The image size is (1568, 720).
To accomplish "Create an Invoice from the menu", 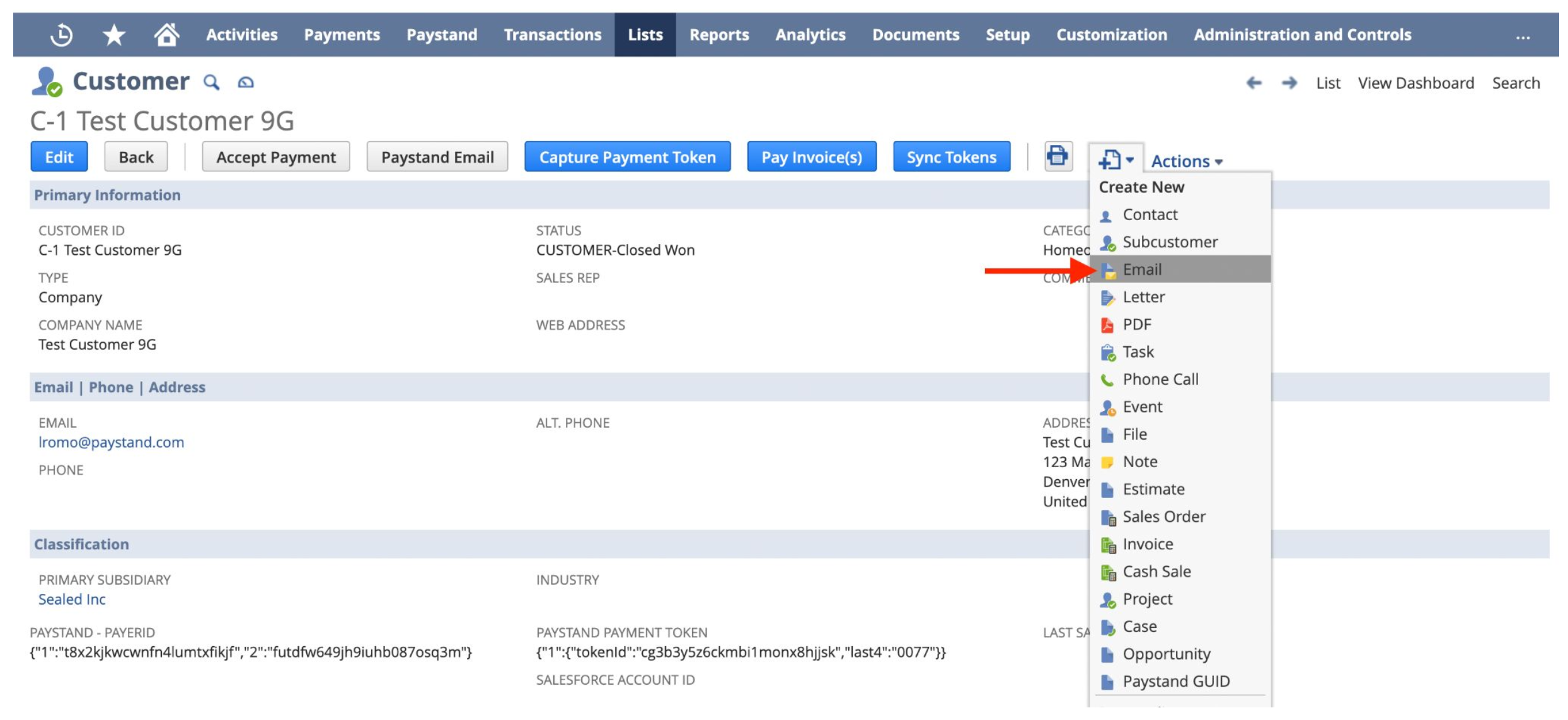I will pos(1180,544).
